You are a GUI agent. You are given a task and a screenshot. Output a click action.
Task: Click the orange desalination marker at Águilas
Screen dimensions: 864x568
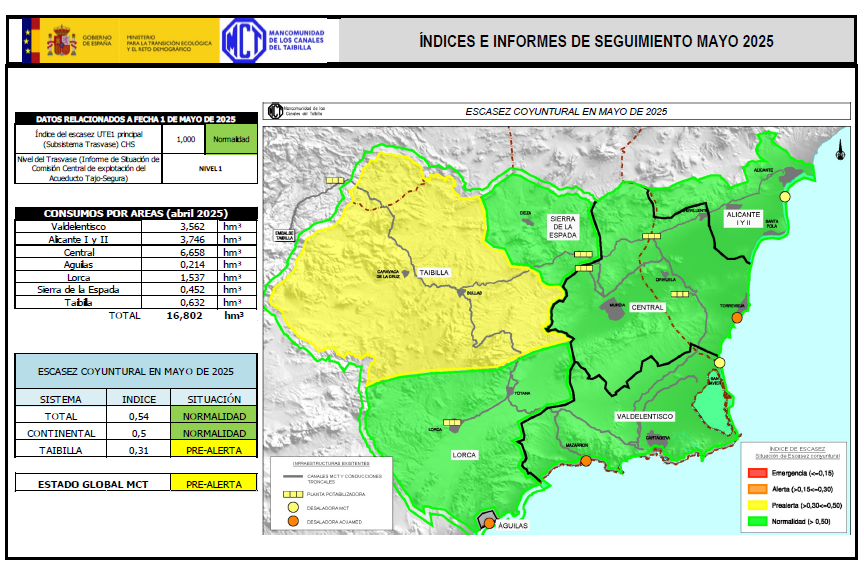489,522
